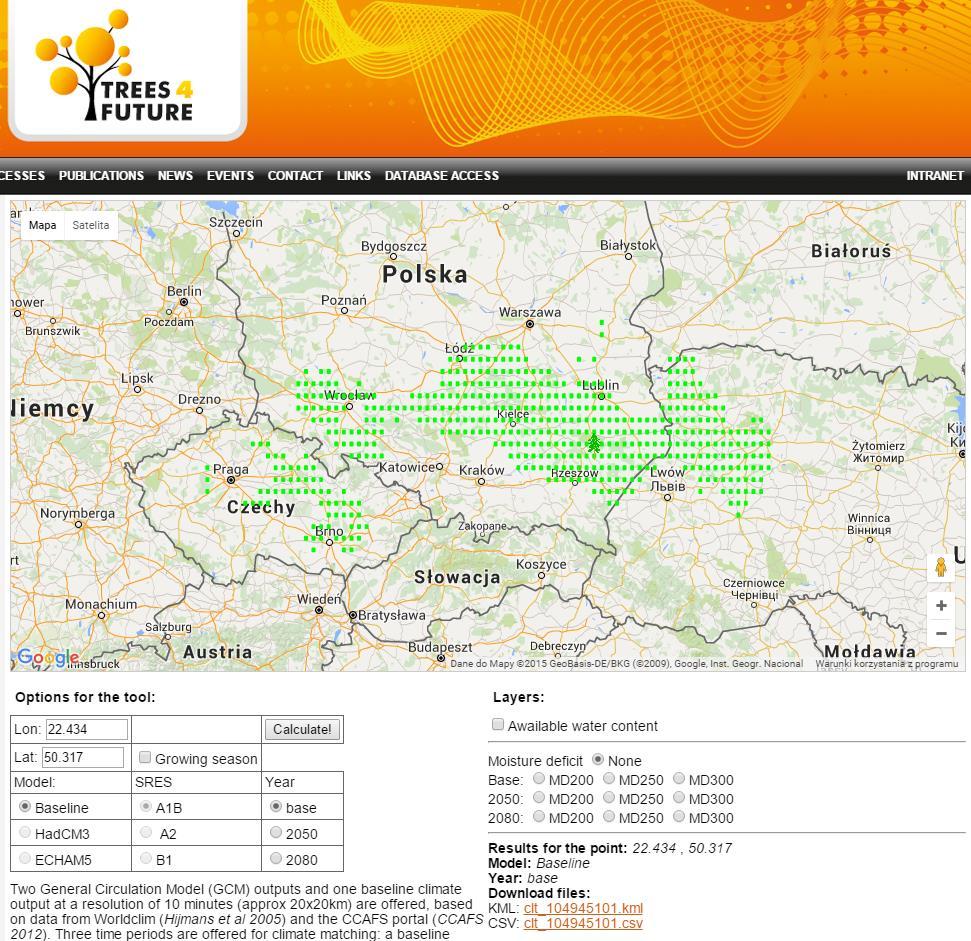The image size is (971, 941).
Task: Download the clt_104945101.kml file
Action: 583,908
